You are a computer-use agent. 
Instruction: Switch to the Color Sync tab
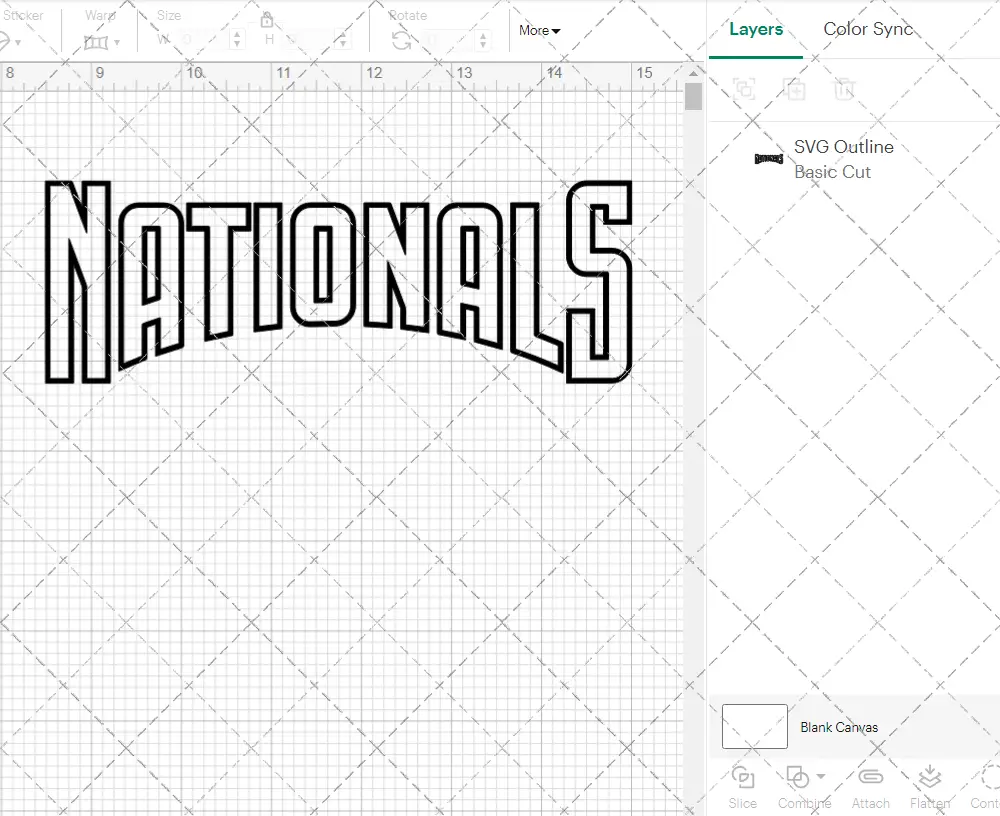[868, 29]
